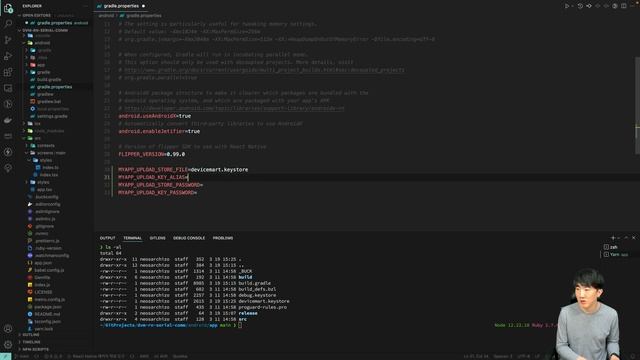
Task: Open the Search view in the activity bar
Action: point(8,24)
